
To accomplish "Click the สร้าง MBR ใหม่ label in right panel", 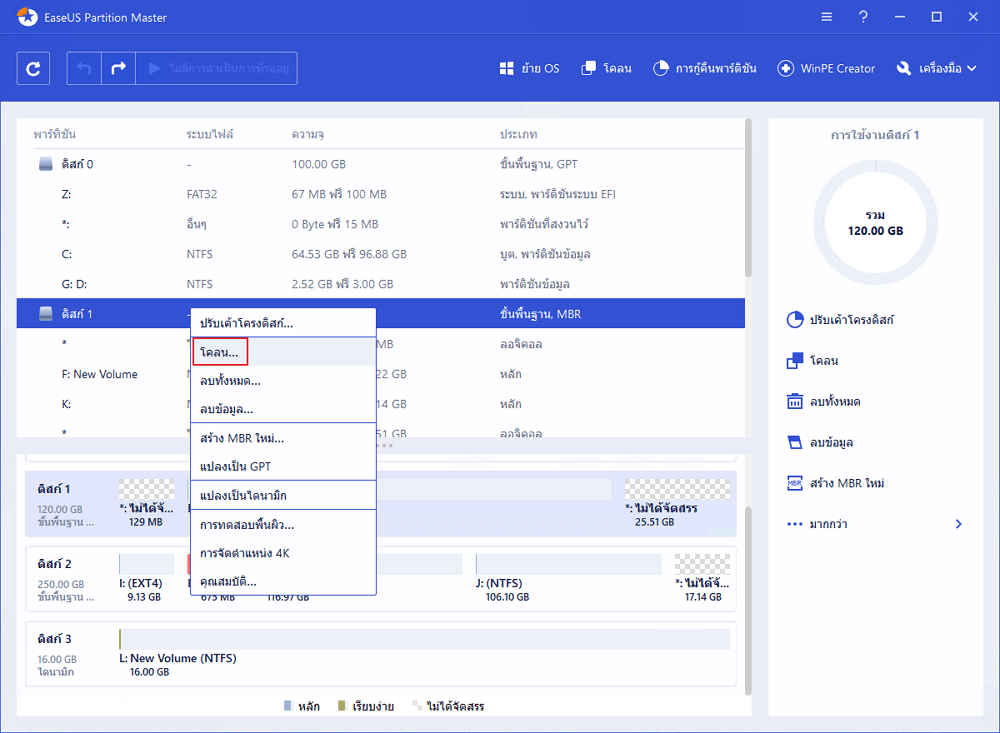I will tap(847, 483).
